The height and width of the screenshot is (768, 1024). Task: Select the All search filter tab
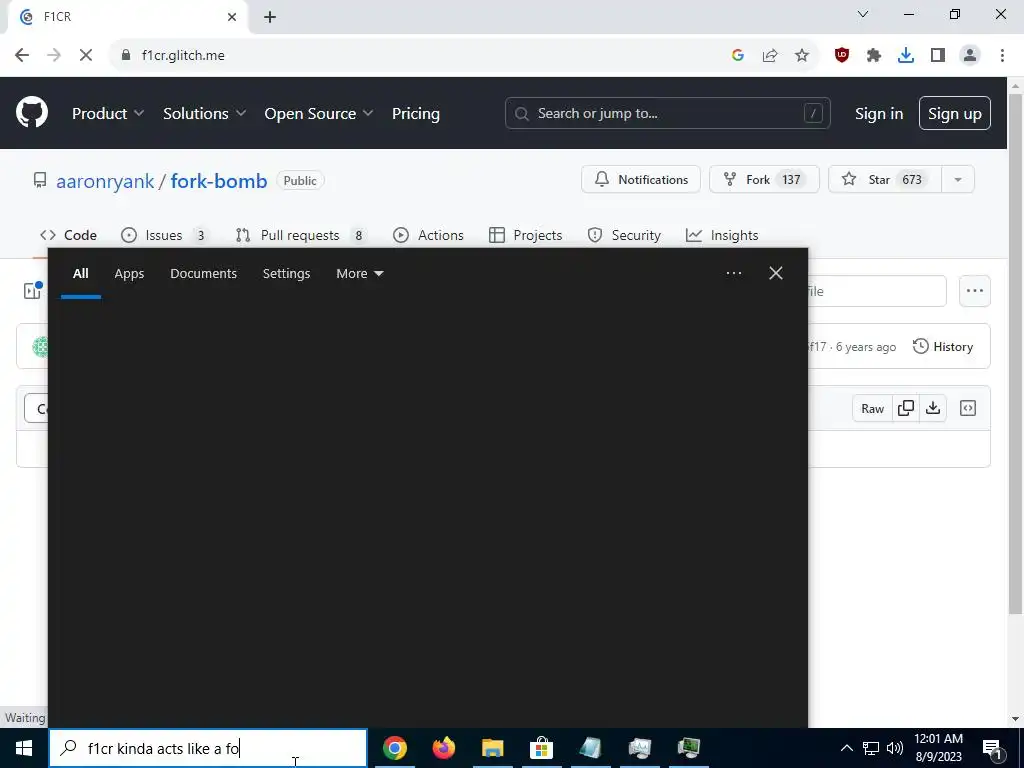pos(80,274)
